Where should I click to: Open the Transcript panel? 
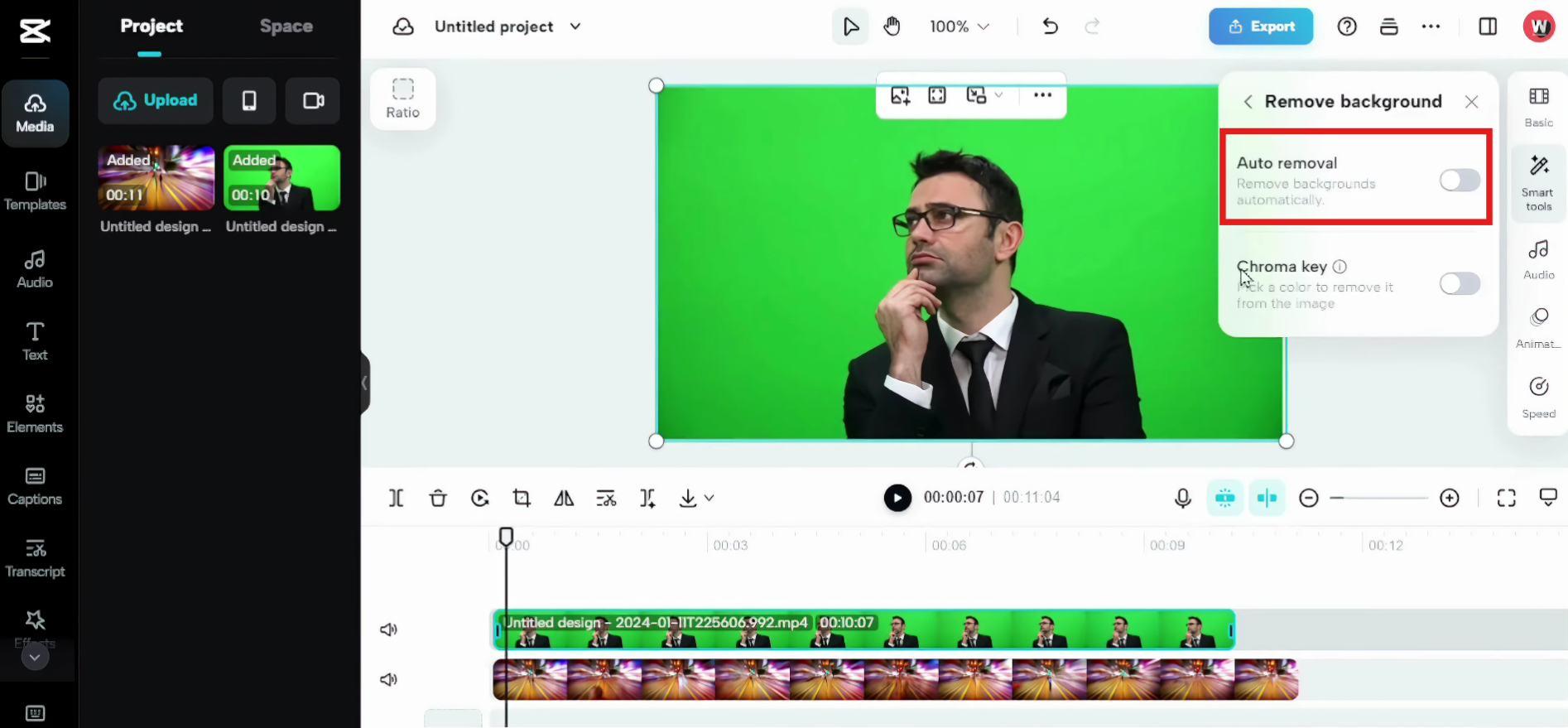(x=35, y=558)
